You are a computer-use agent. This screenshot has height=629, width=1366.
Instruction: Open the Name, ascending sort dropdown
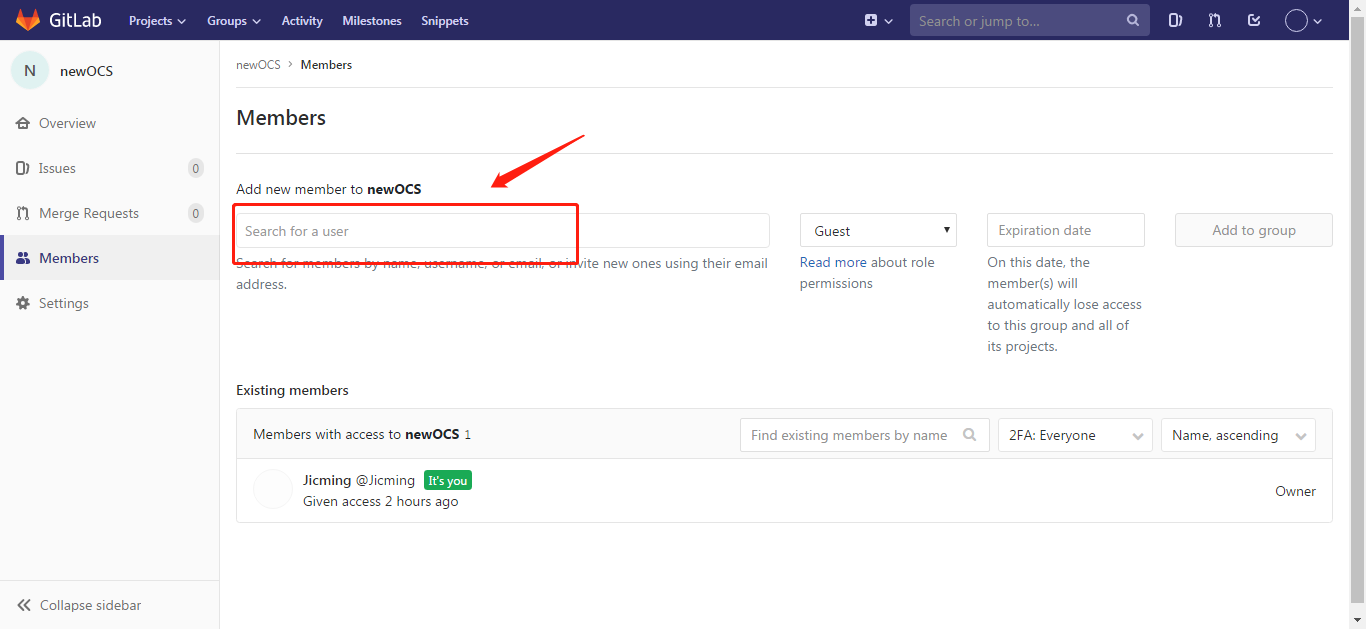pyautogui.click(x=1238, y=435)
